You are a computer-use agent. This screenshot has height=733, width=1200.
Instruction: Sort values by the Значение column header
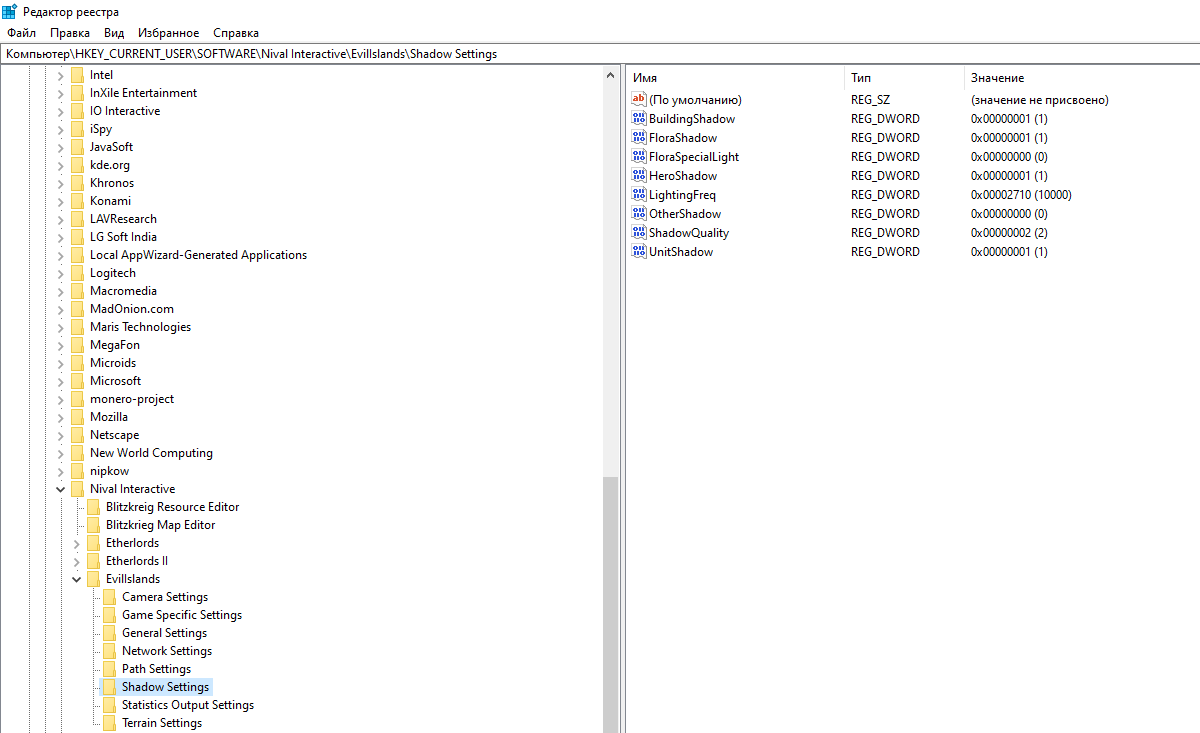[1082, 78]
